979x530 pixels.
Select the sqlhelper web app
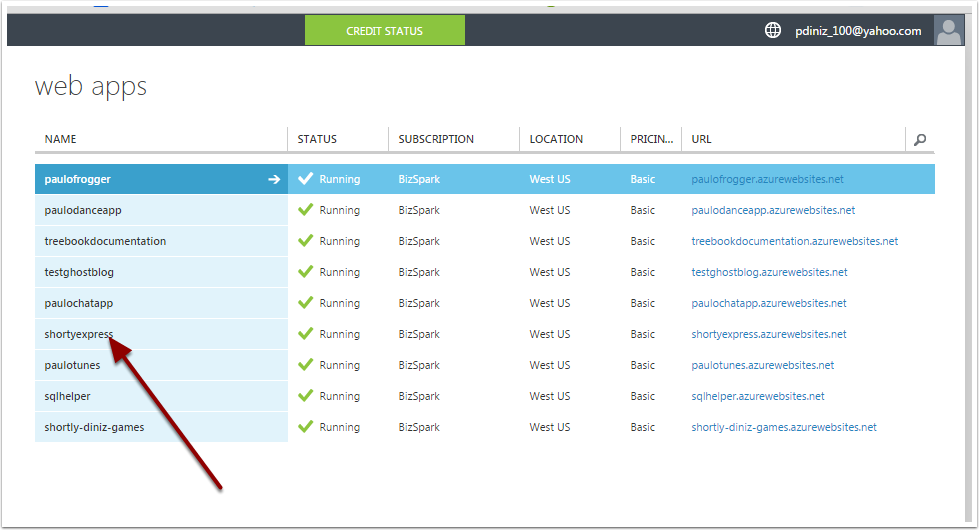[67, 396]
